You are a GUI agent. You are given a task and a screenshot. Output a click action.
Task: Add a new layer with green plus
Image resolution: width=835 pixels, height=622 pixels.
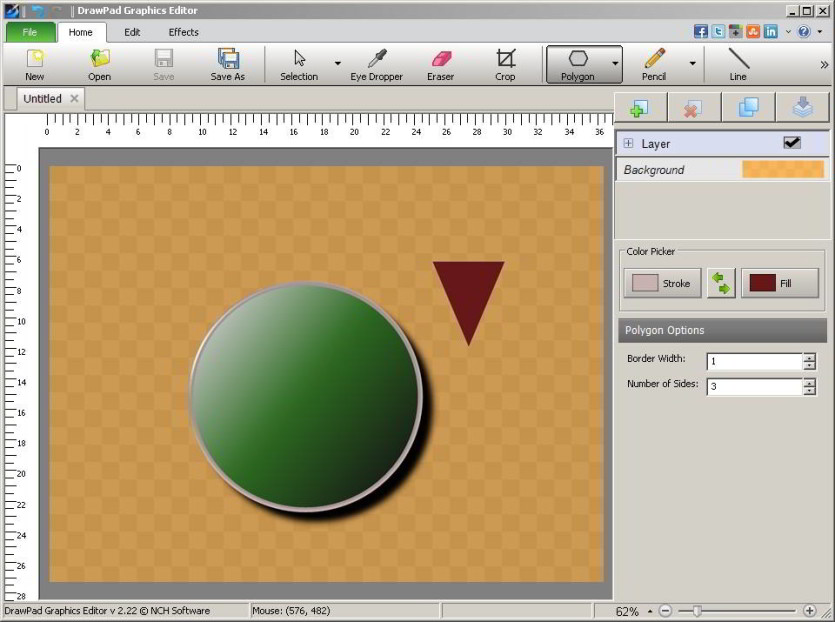pos(640,107)
